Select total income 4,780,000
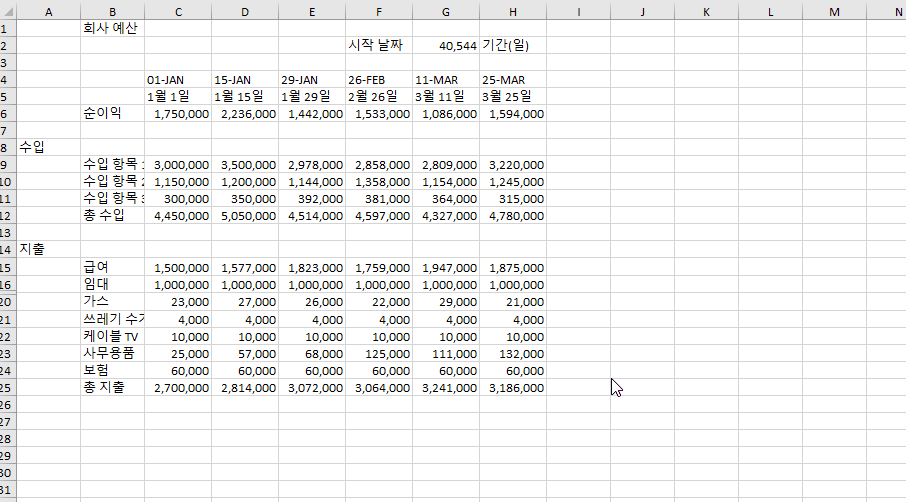Viewport: 906px width, 502px height. click(x=513, y=215)
